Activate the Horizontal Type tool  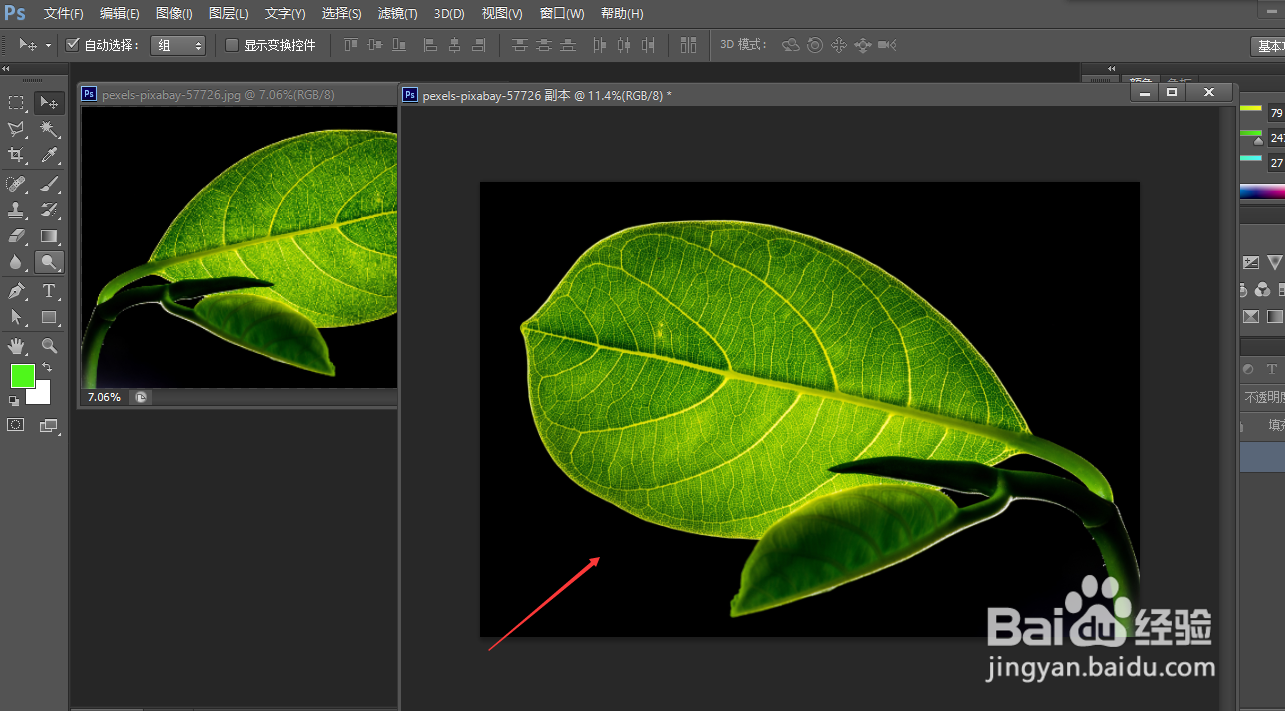tap(48, 291)
